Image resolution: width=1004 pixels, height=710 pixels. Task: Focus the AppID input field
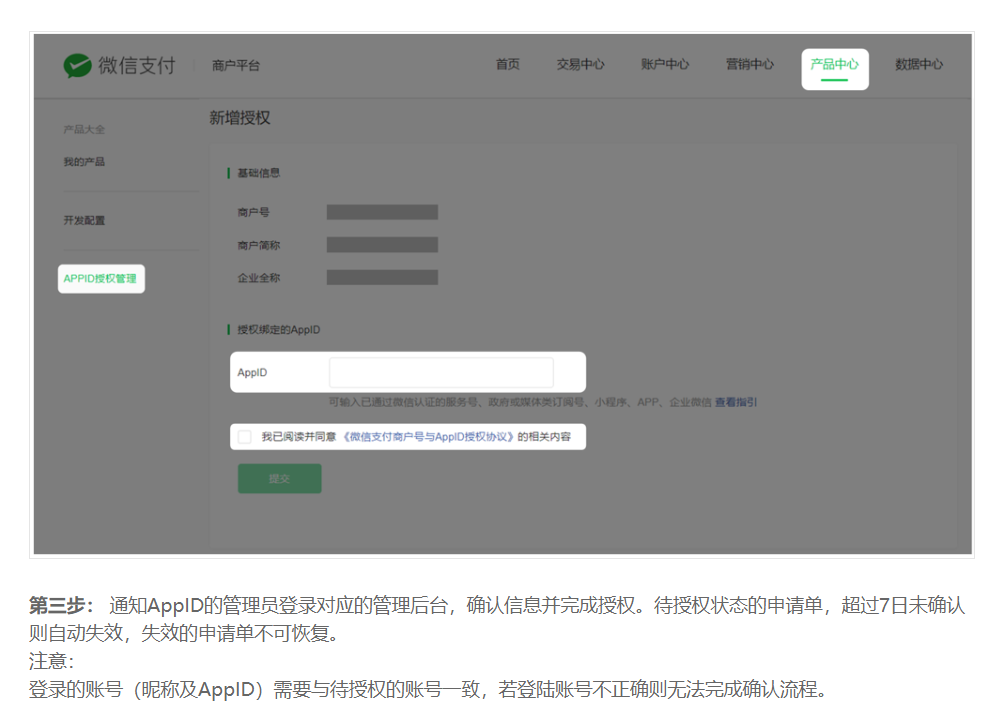point(441,372)
